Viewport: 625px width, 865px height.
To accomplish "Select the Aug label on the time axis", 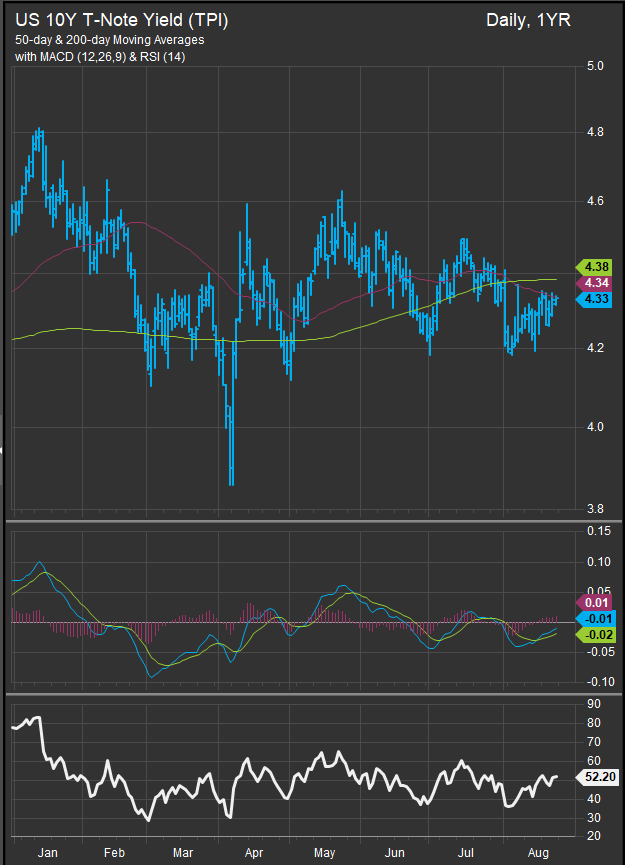I will (x=538, y=854).
